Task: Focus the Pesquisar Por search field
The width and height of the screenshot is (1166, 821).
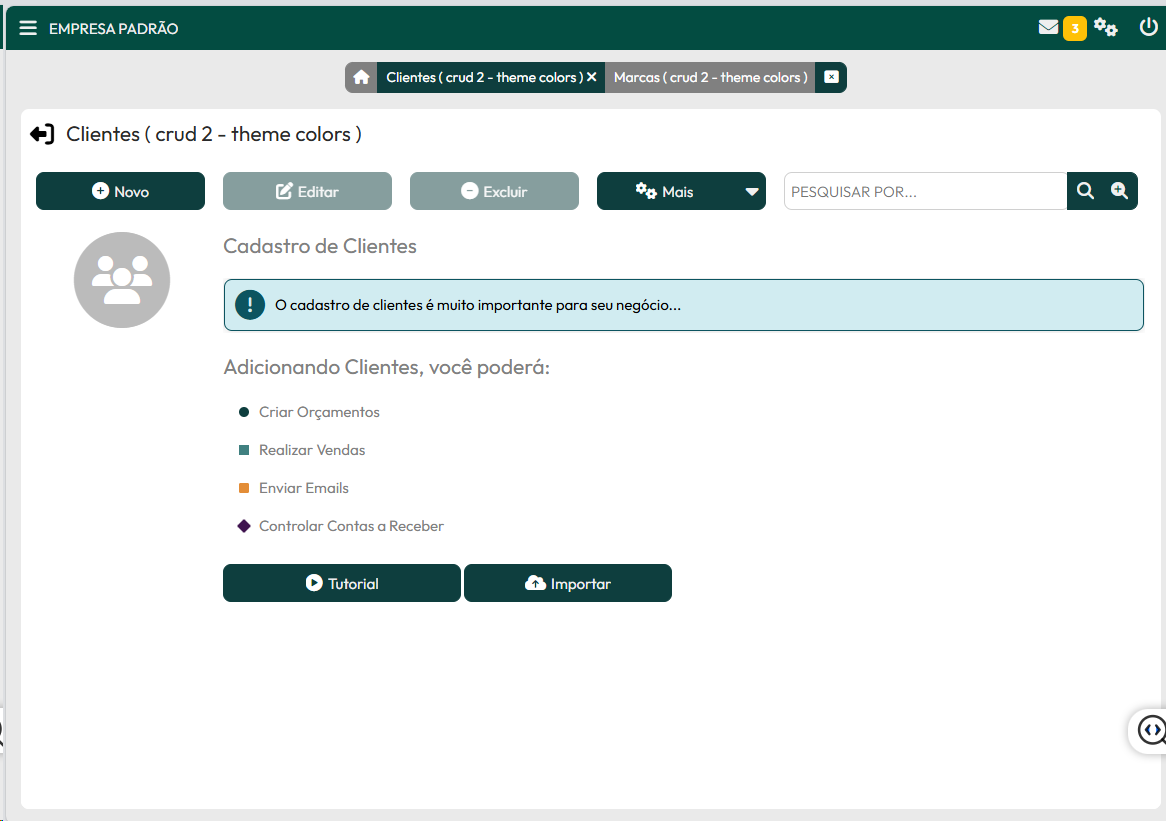Action: tap(925, 192)
